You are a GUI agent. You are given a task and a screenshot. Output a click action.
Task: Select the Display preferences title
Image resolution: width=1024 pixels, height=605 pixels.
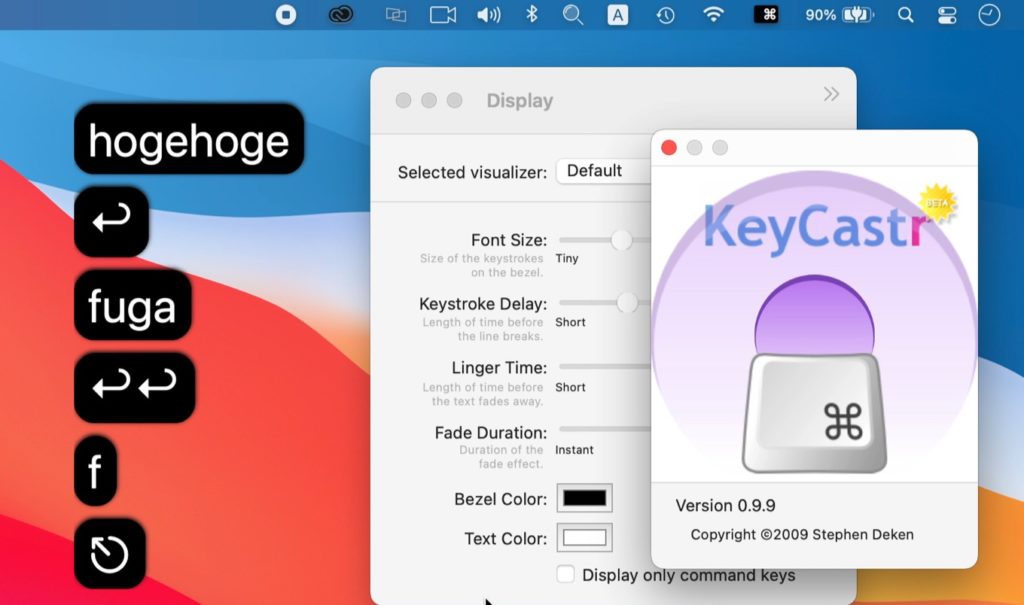[x=519, y=100]
